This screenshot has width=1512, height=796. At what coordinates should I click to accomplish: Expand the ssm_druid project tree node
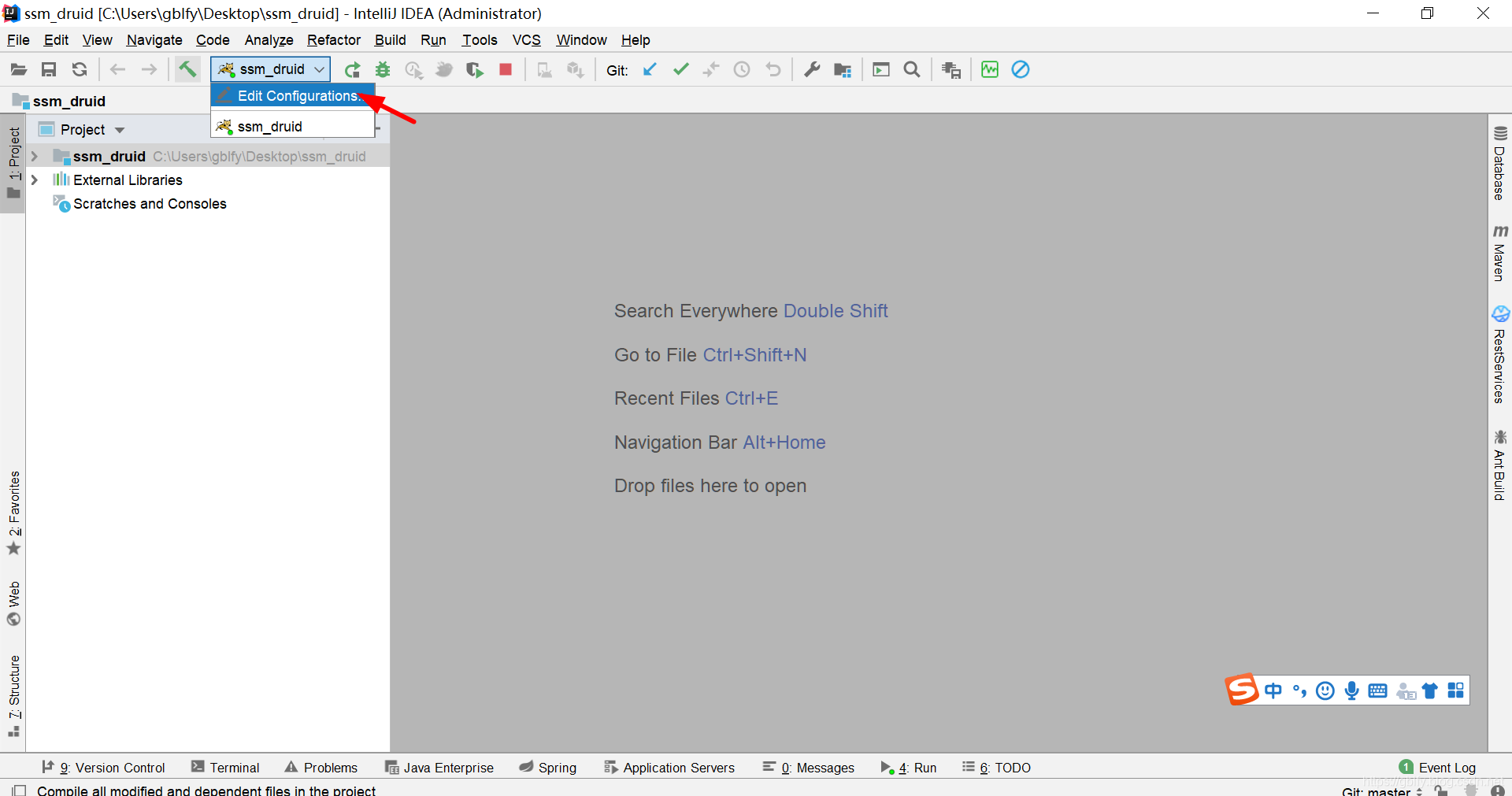click(x=35, y=157)
